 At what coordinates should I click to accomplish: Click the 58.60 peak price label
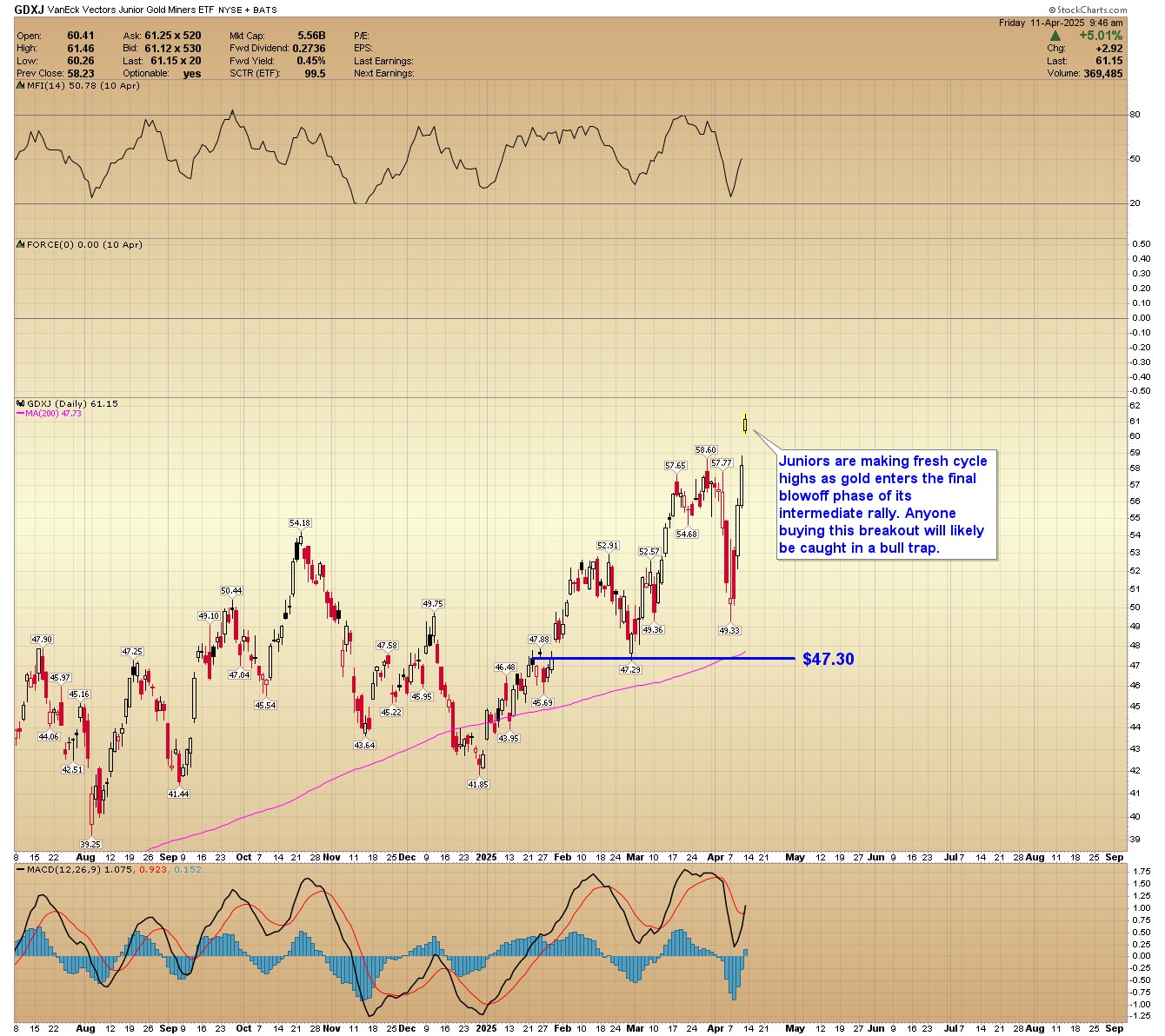706,450
